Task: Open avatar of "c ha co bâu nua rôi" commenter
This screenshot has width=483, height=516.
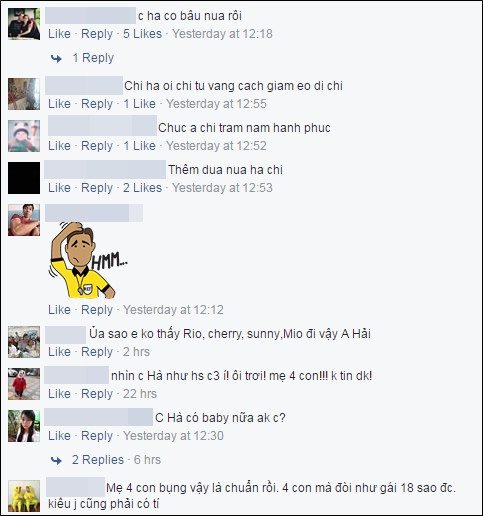Action: (x=24, y=24)
